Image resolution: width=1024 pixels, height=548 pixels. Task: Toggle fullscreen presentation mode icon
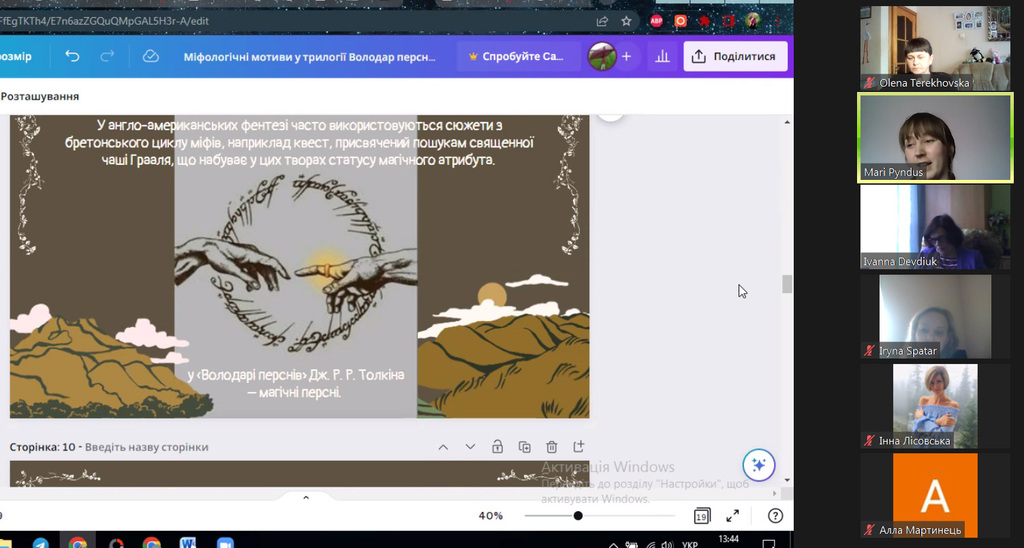point(733,516)
